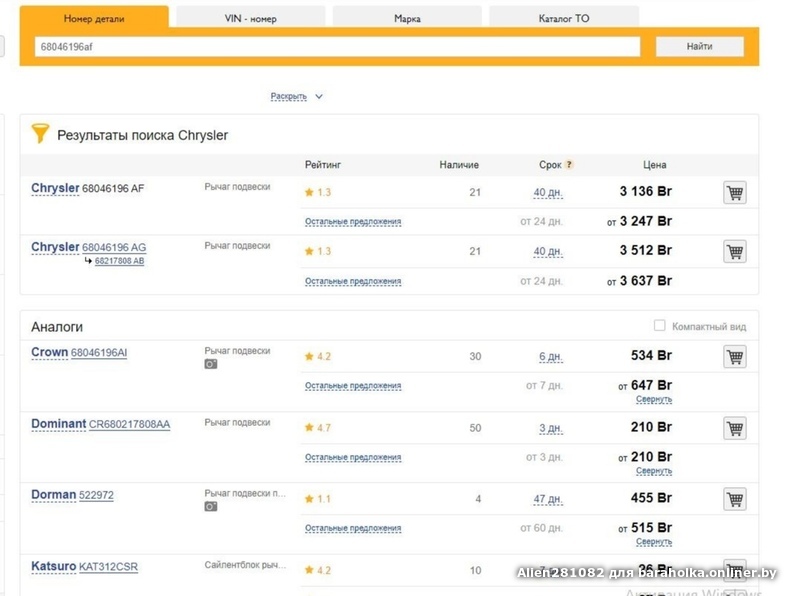Show other offers for Chrysler 68046196 AF
Image resolution: width=800 pixels, height=596 pixels.
[x=353, y=221]
